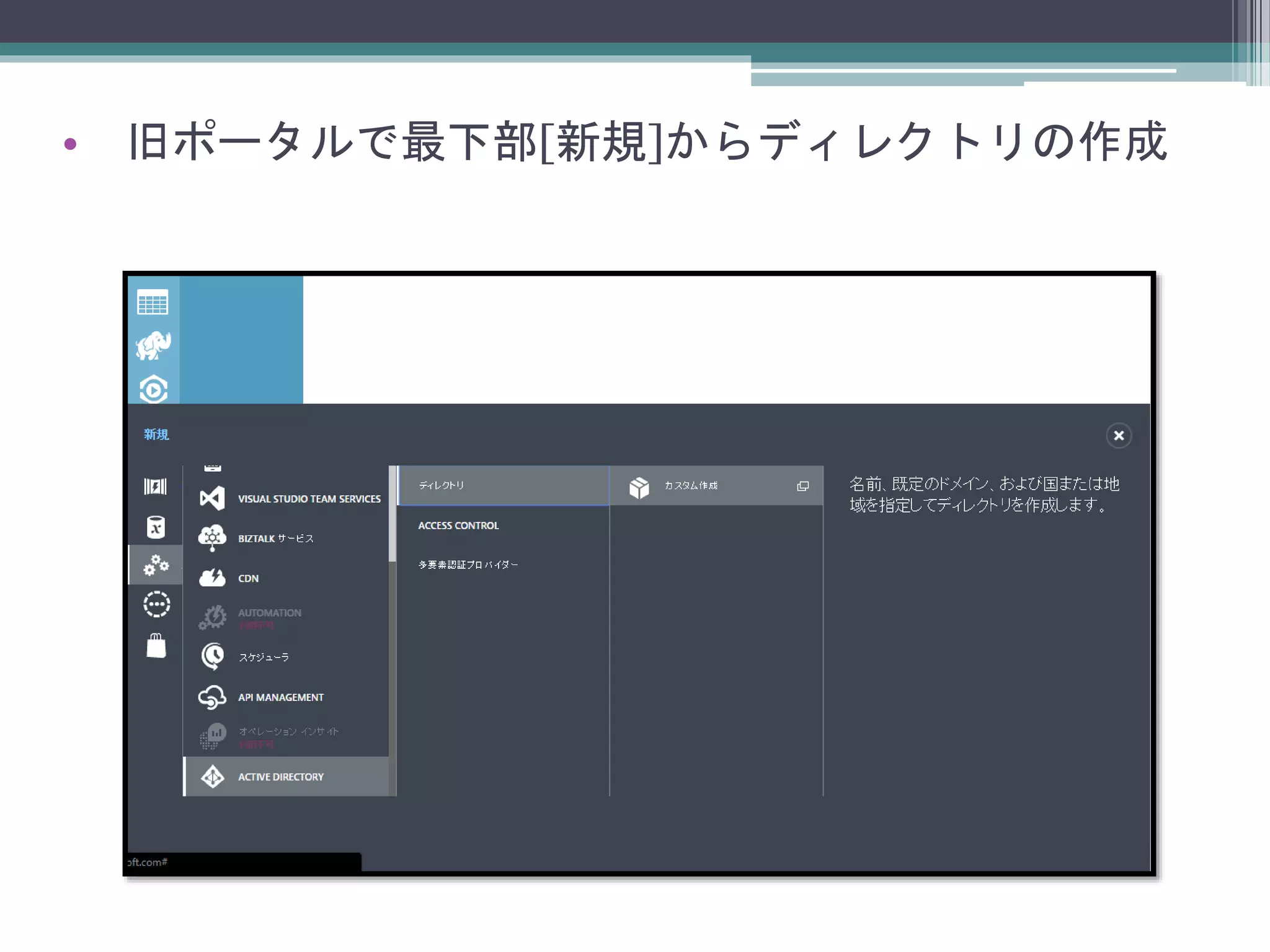Viewport: 1270px width, 952px height.
Task: Click the status bar URL text oft.com#
Action: pos(147,862)
